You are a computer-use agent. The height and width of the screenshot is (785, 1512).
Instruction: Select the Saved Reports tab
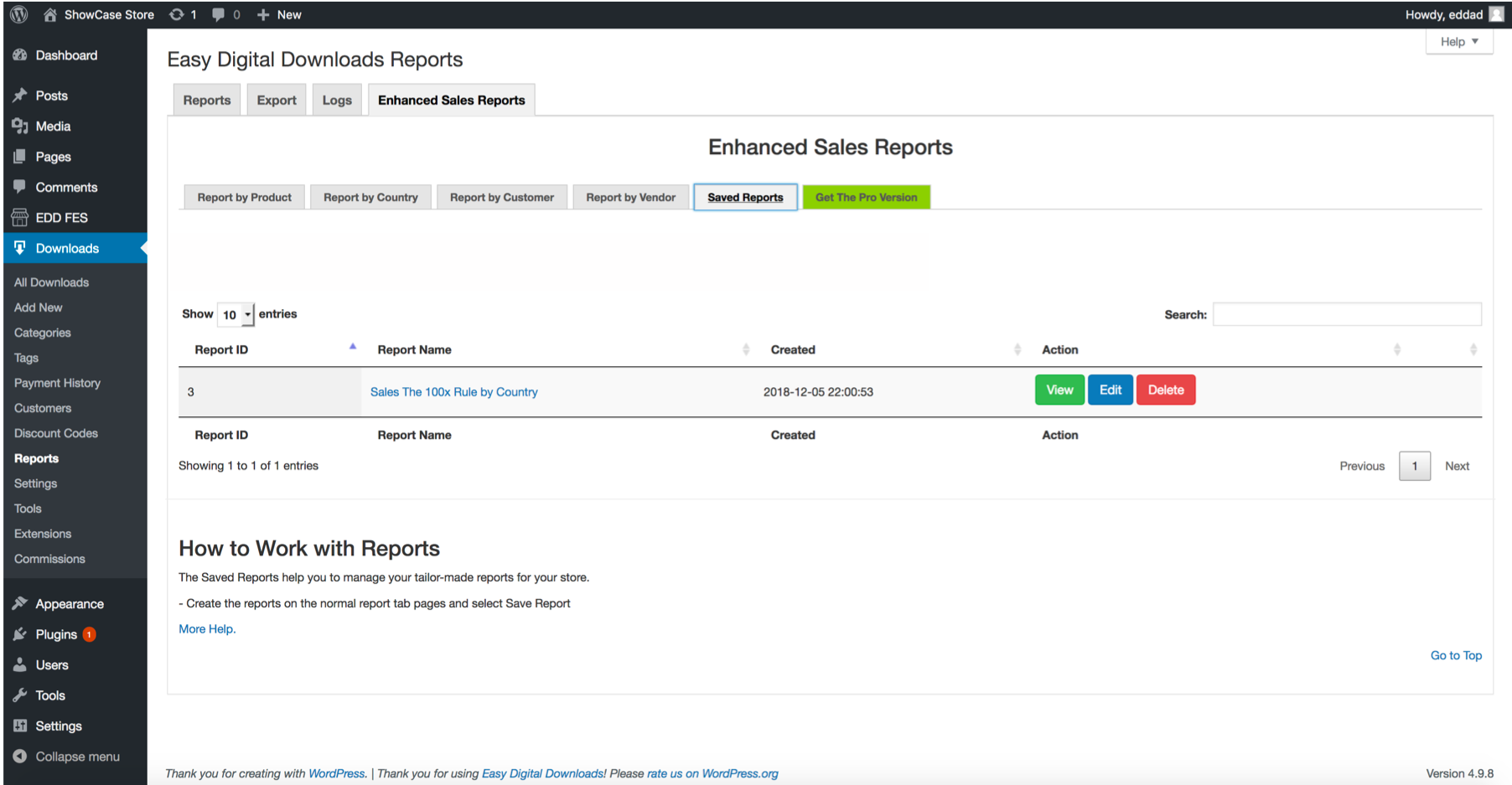click(x=745, y=198)
